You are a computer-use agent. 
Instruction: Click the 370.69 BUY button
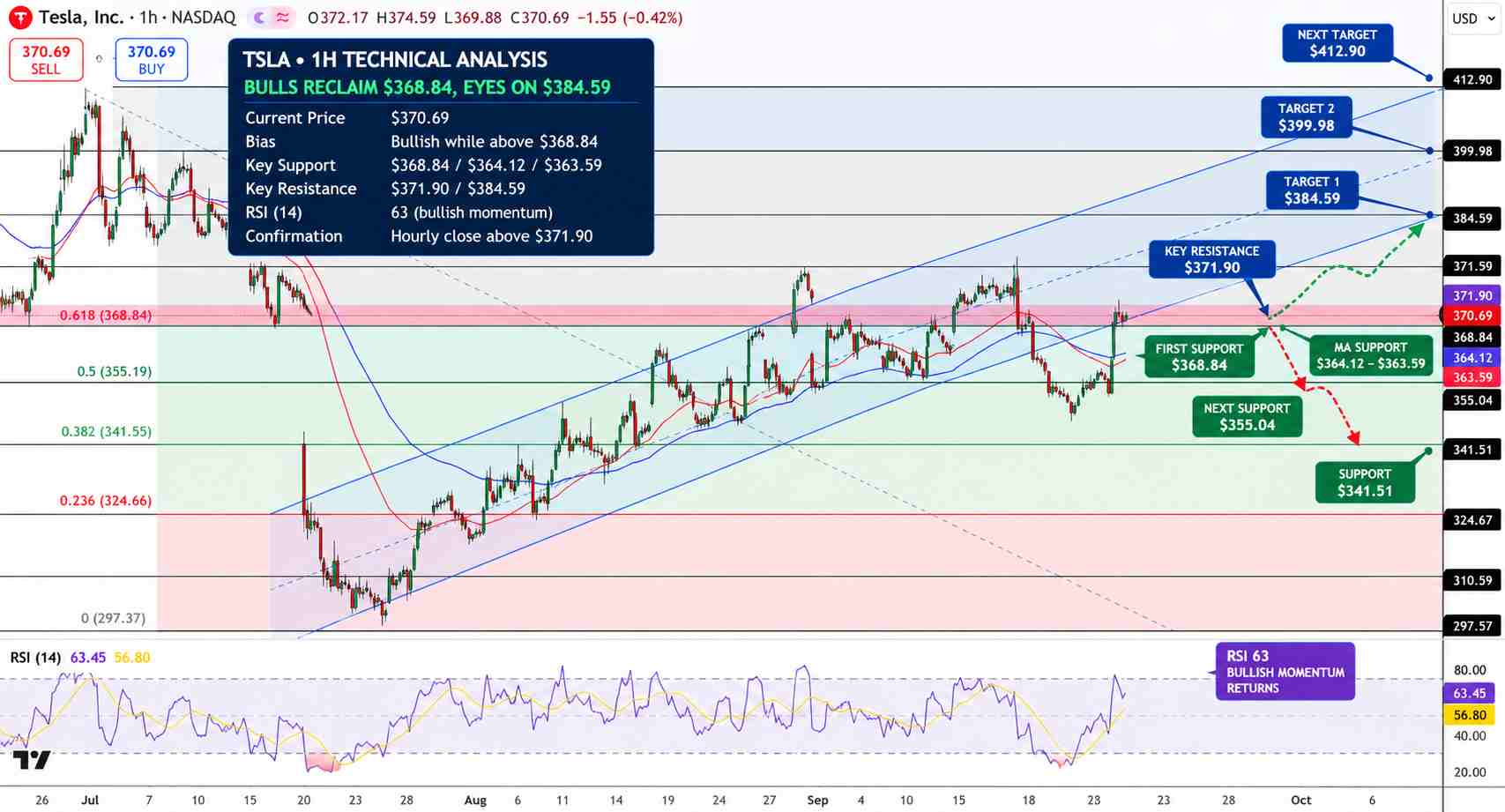[151, 60]
